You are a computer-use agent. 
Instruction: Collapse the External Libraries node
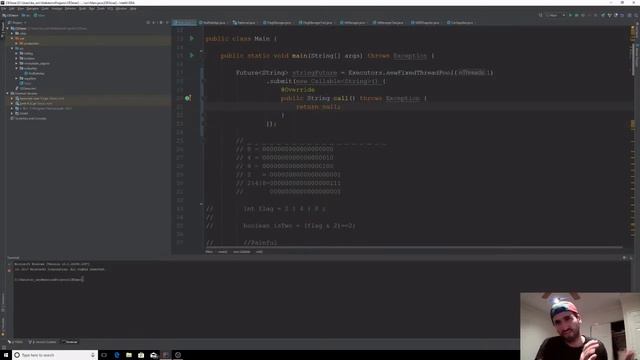7,93
